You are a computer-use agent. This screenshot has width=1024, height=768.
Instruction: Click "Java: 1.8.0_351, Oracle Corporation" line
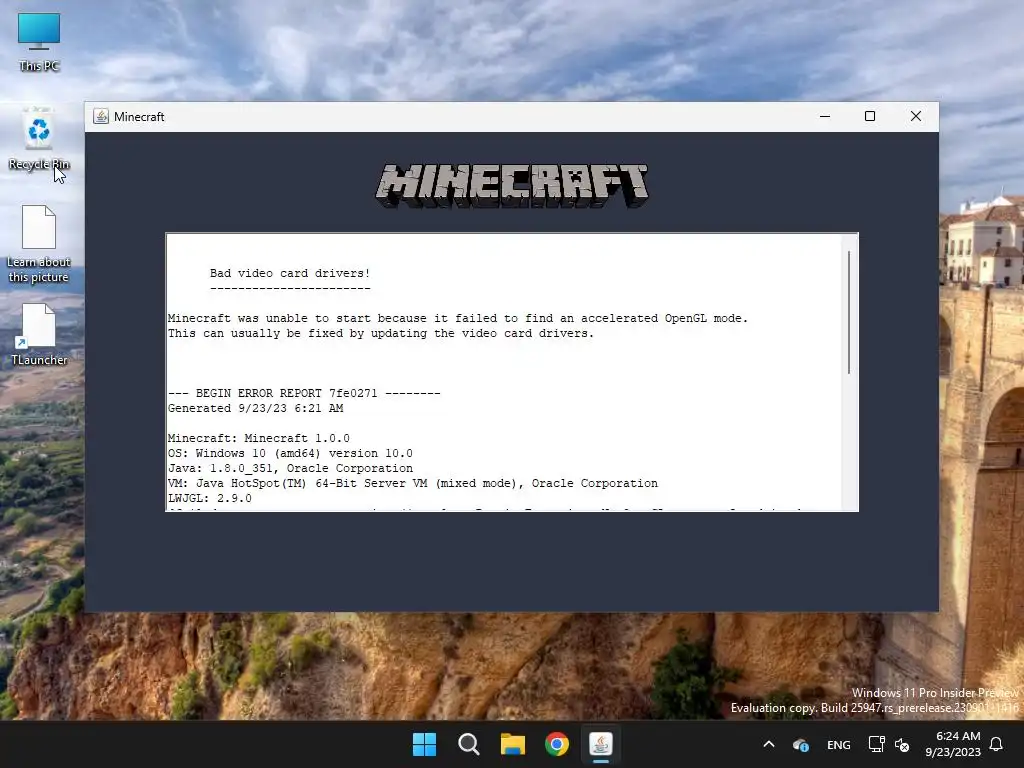pos(290,468)
